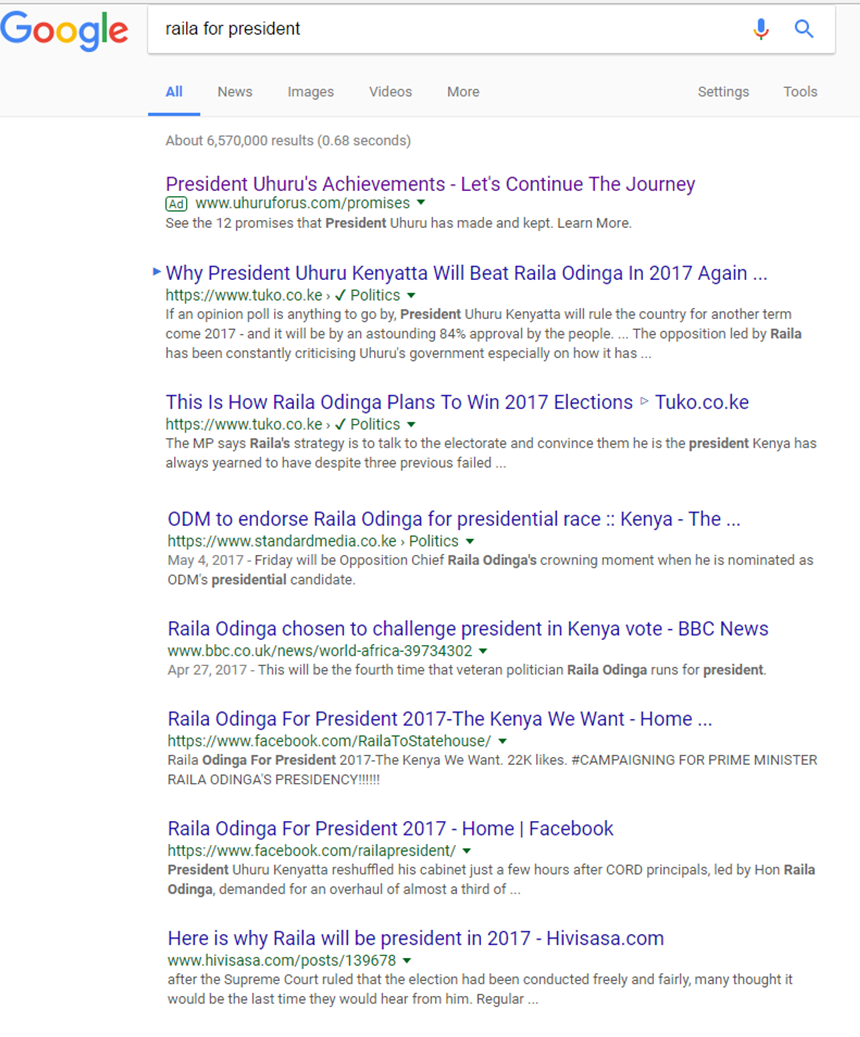Open 'Why President Uhuru Kenyatta Will Beat Raila' result
This screenshot has height=1037, width=860.
click(466, 273)
